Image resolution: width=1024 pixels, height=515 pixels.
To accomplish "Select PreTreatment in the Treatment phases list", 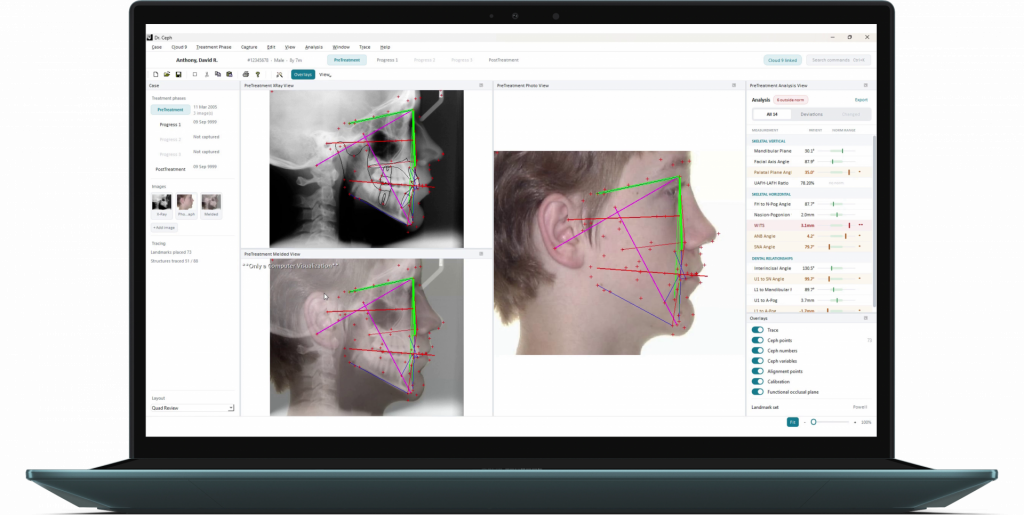I will click(170, 110).
